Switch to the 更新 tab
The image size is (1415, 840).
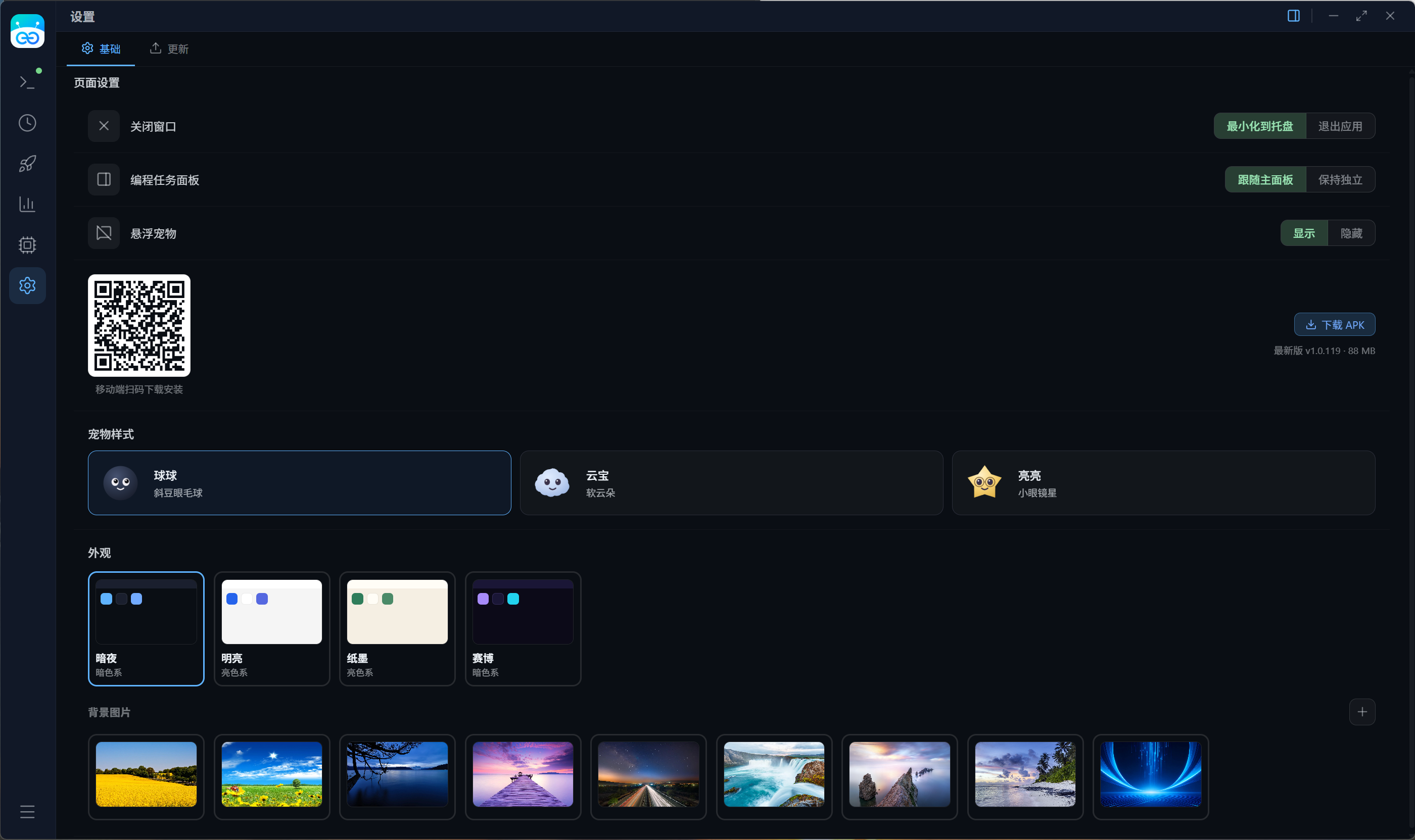coord(169,48)
